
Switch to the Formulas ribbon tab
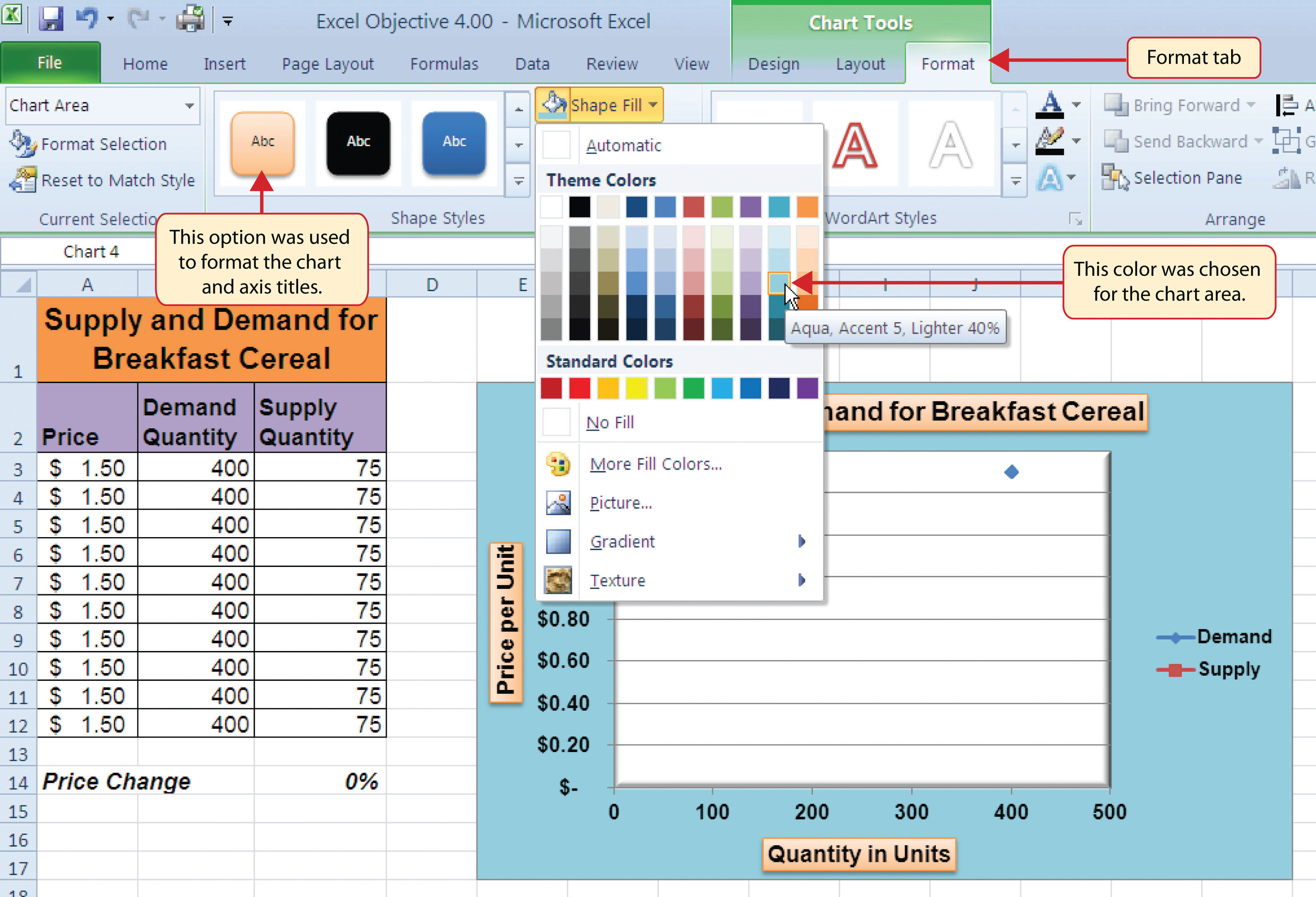click(x=444, y=63)
